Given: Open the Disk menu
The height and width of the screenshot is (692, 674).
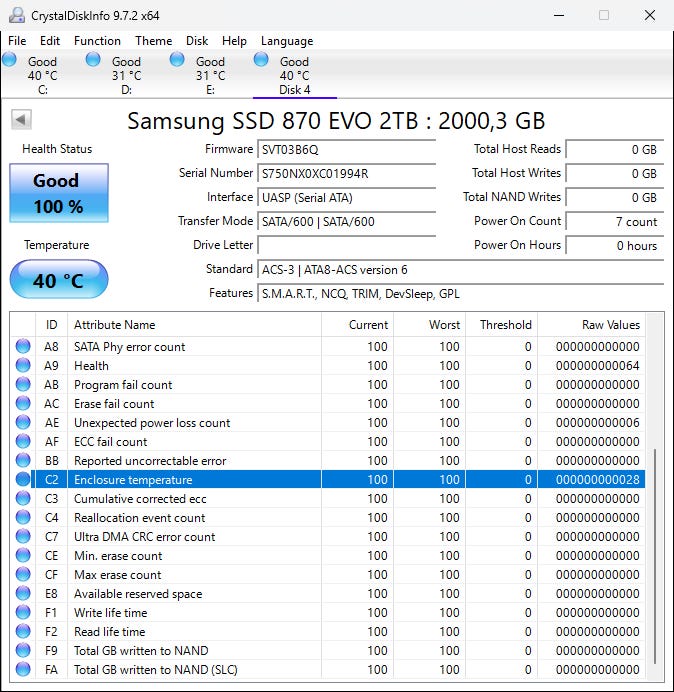Looking at the screenshot, I should coord(197,41).
